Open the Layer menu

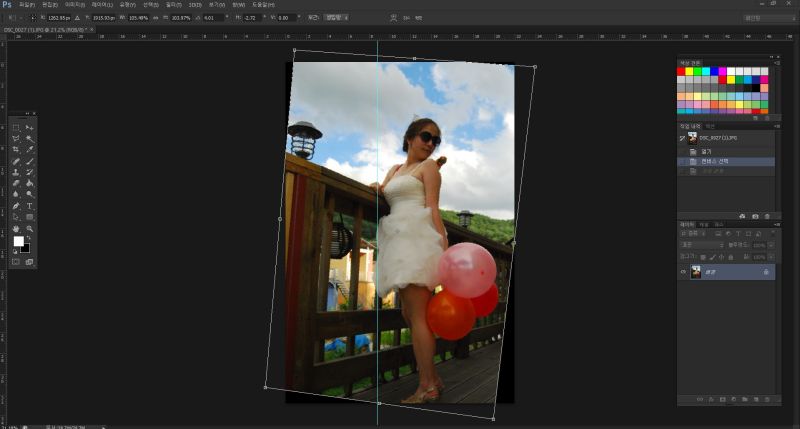coord(102,5)
